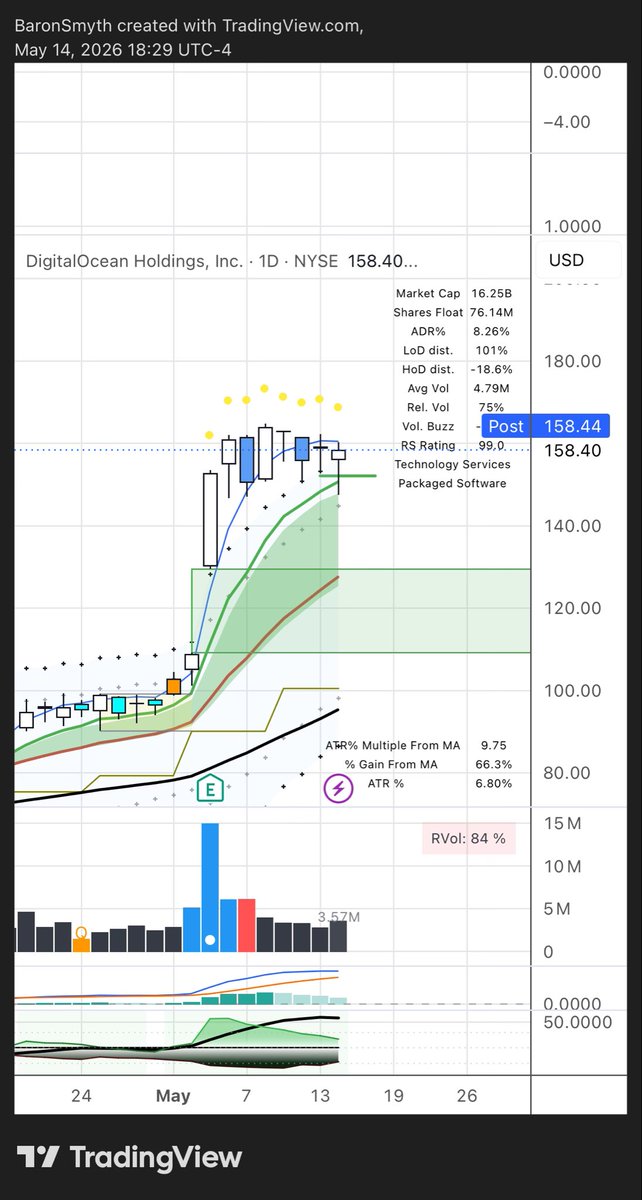The image size is (642, 1200).
Task: Click the 140.00 price axis label
Action: (x=572, y=526)
